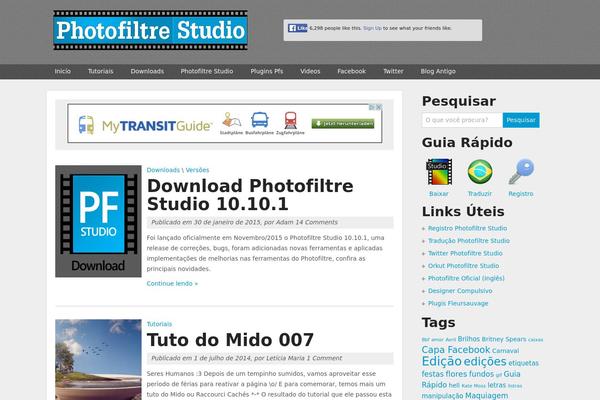Screen dimensions: 600x400
Task: Open the Blog Antigo menu item
Action: (438, 71)
